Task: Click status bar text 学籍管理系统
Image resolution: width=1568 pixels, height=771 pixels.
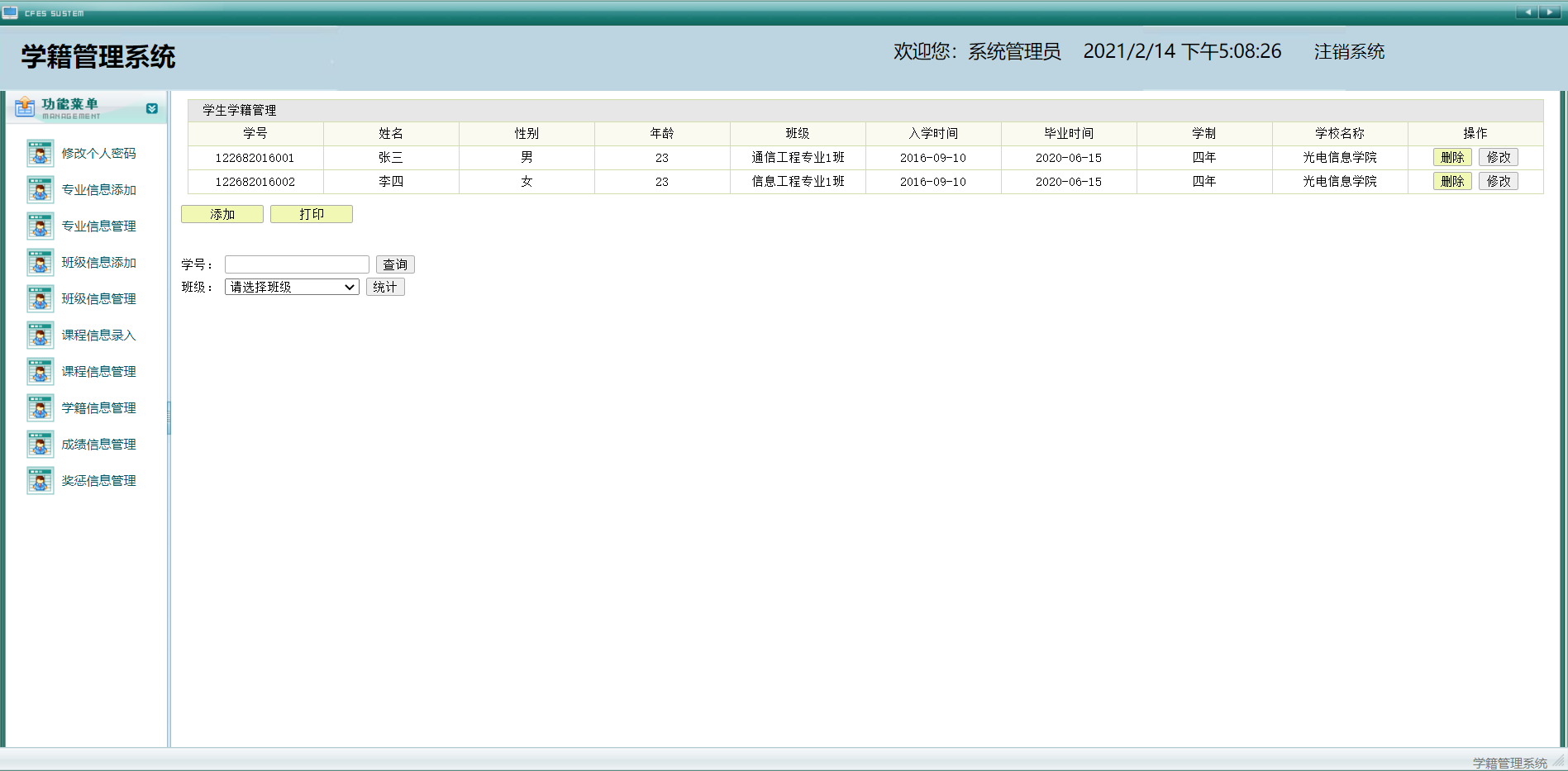Action: click(1509, 763)
